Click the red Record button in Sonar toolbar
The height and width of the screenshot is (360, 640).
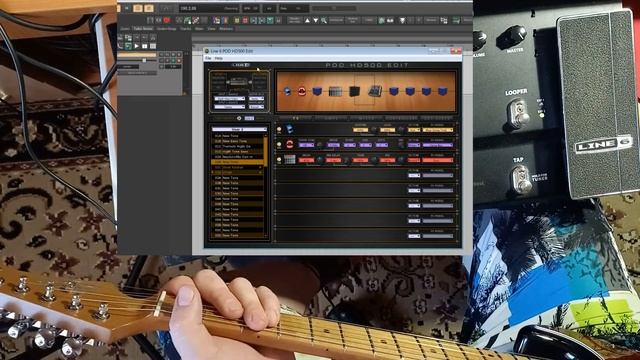tap(167, 20)
